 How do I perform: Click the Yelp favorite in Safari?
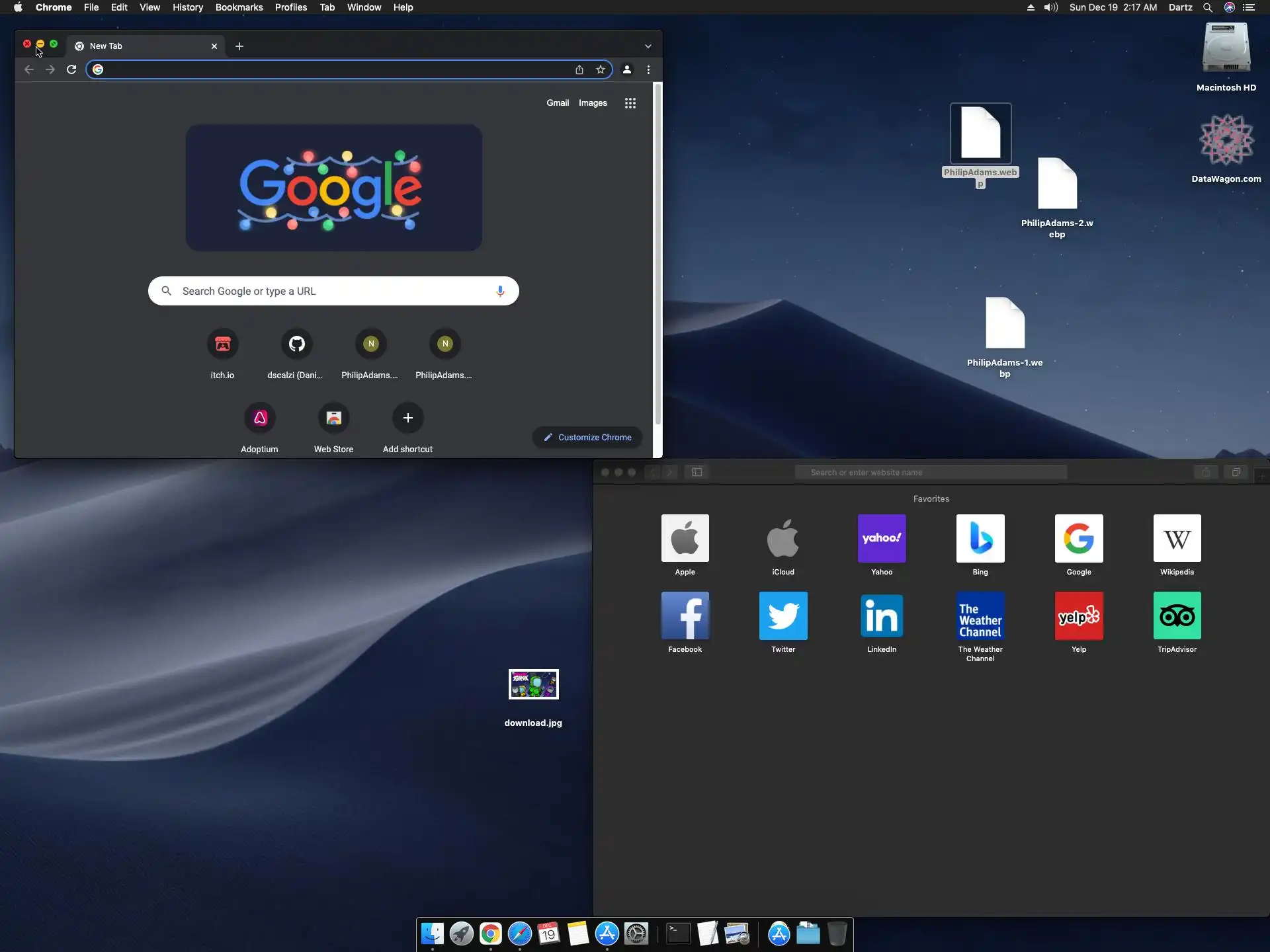[1078, 616]
